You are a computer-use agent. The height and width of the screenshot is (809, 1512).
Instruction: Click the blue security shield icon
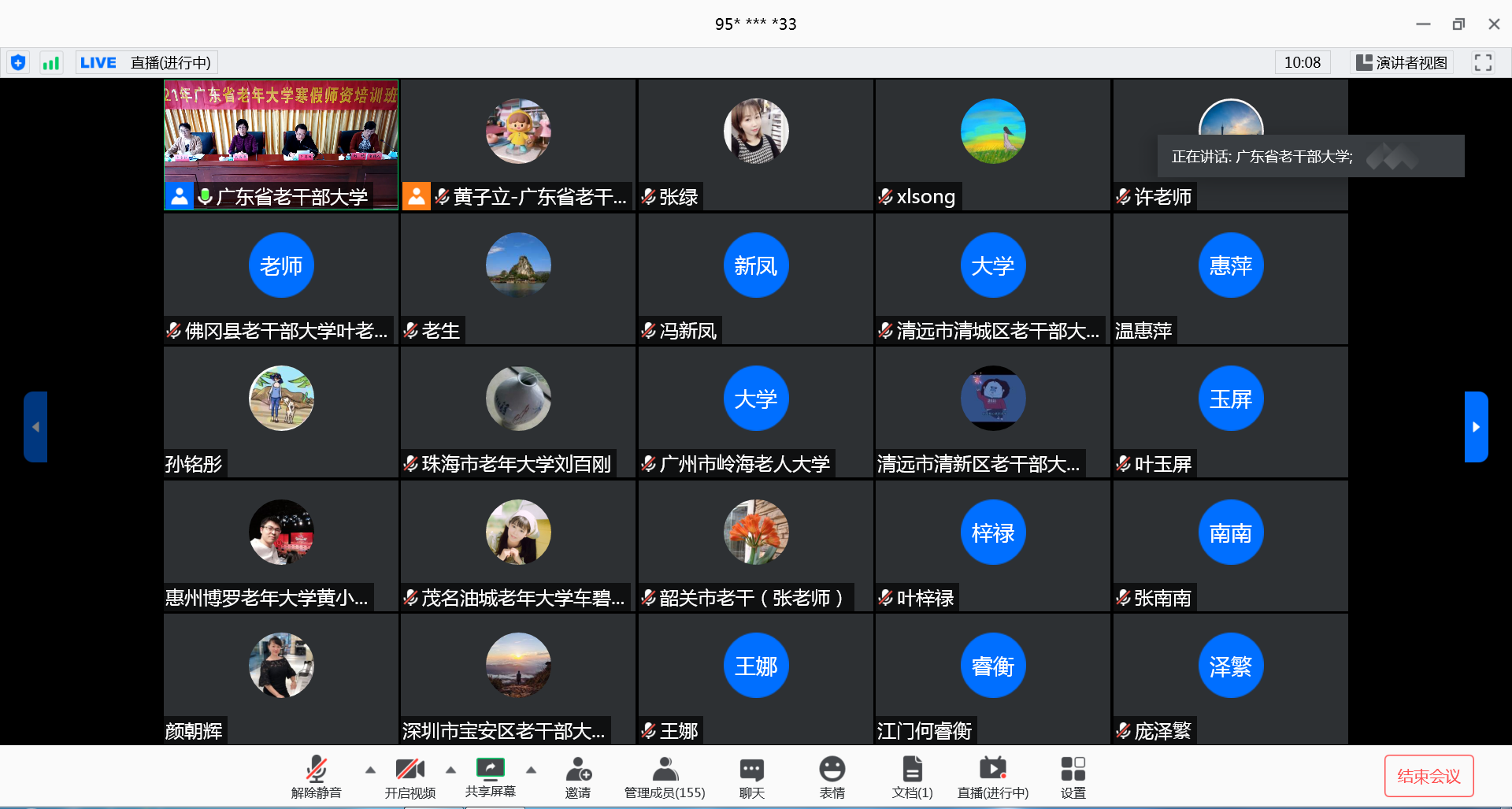[x=18, y=62]
